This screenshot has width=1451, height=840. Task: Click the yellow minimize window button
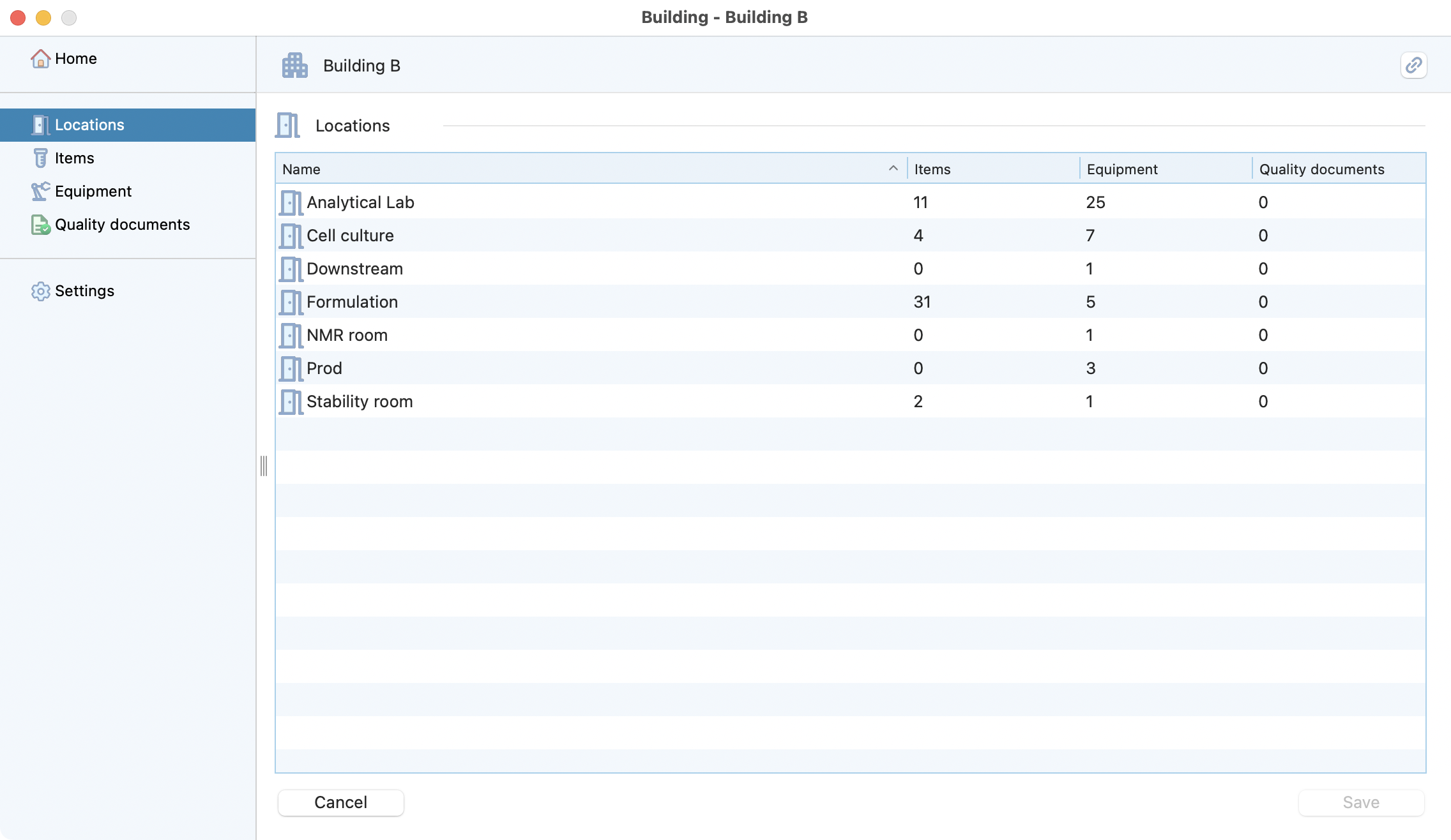(43, 18)
